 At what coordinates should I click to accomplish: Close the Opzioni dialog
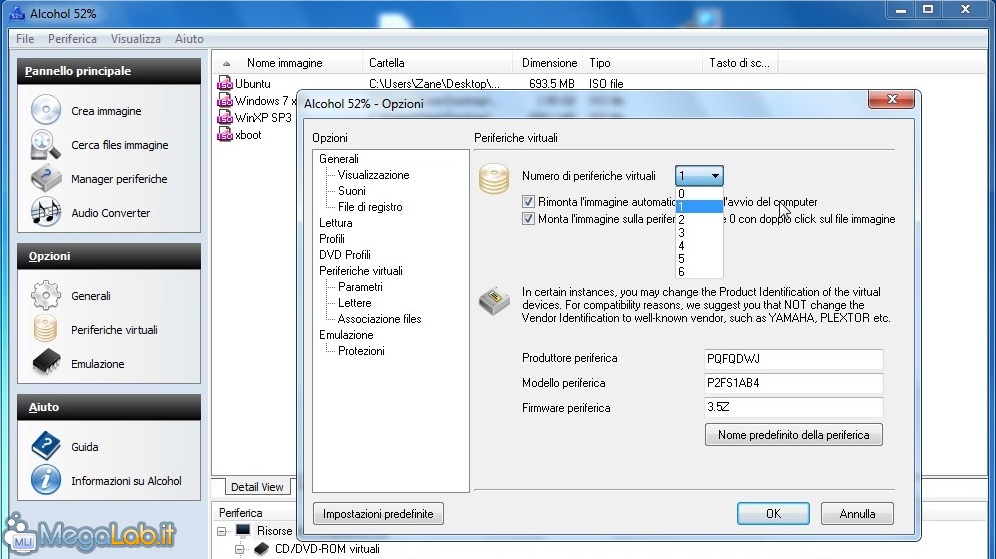(x=892, y=99)
